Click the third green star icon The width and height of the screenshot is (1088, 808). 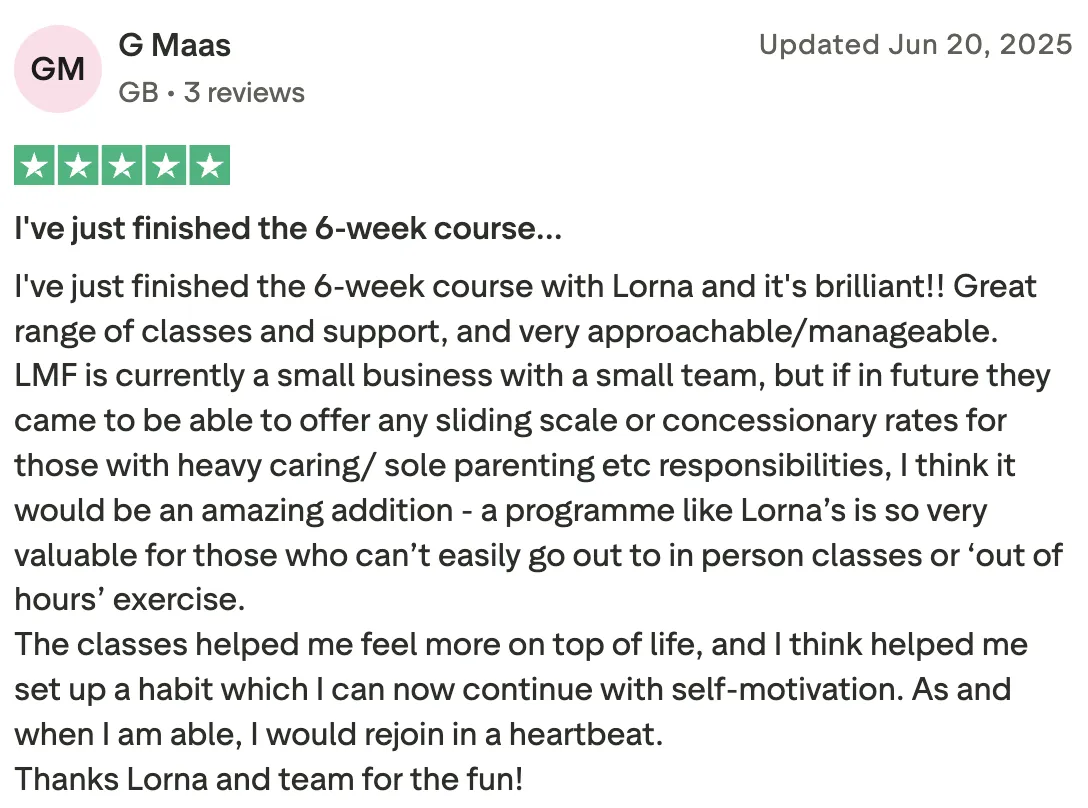[x=122, y=165]
